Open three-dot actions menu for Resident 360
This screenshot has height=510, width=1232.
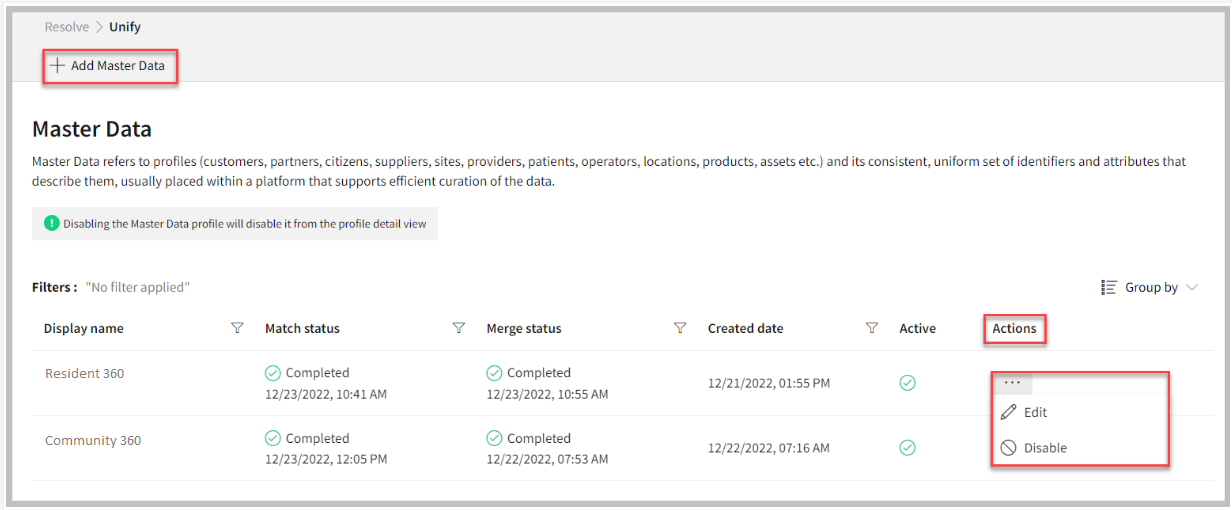click(1012, 383)
